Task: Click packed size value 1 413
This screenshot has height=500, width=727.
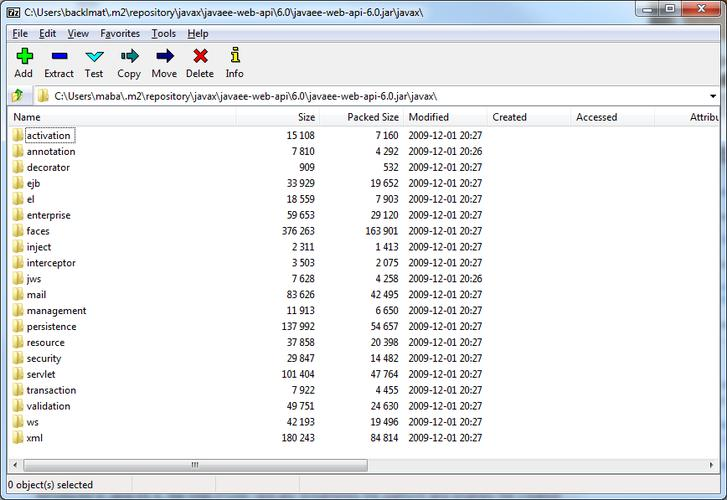Action: tap(387, 247)
